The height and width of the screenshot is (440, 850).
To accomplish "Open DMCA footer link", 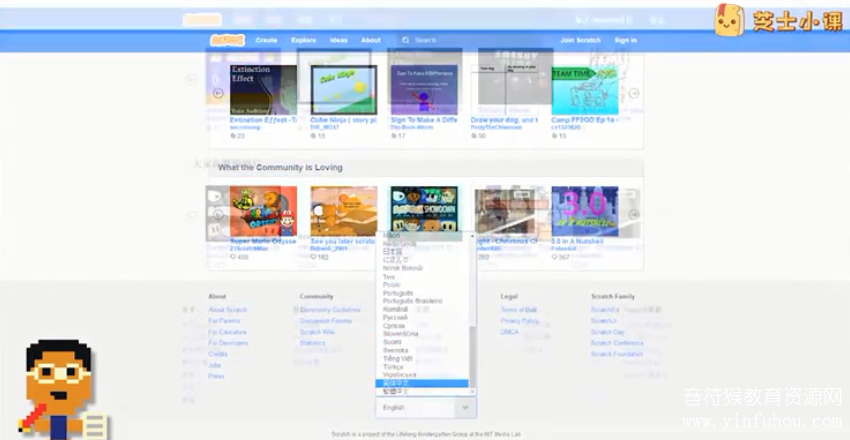I will (x=510, y=332).
